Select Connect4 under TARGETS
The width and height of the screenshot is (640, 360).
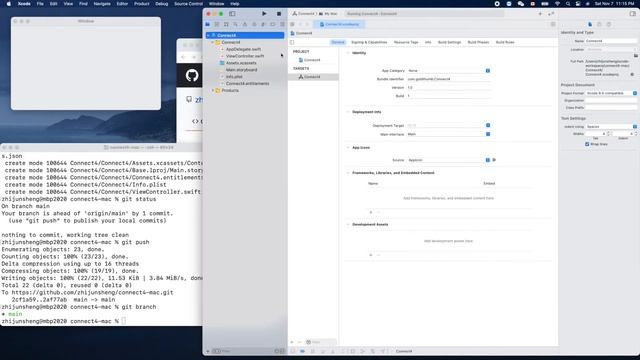tap(313, 77)
